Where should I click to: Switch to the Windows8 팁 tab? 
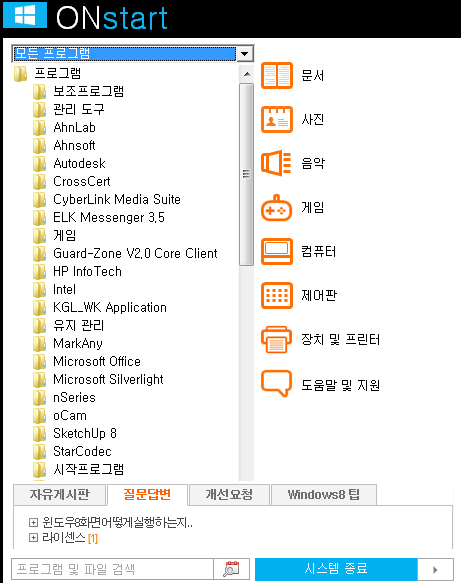tap(324, 495)
